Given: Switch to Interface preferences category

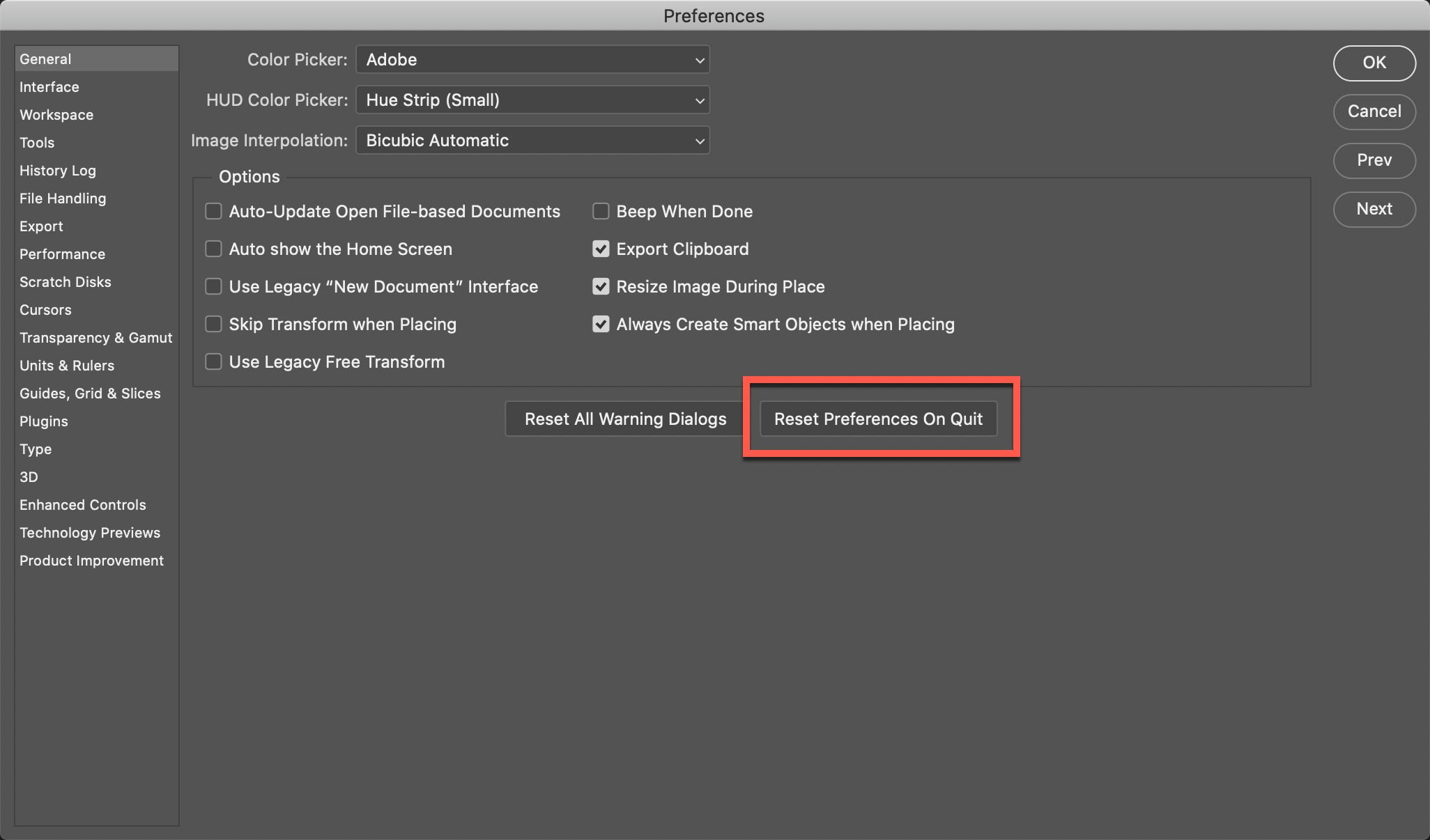Looking at the screenshot, I should coord(49,87).
